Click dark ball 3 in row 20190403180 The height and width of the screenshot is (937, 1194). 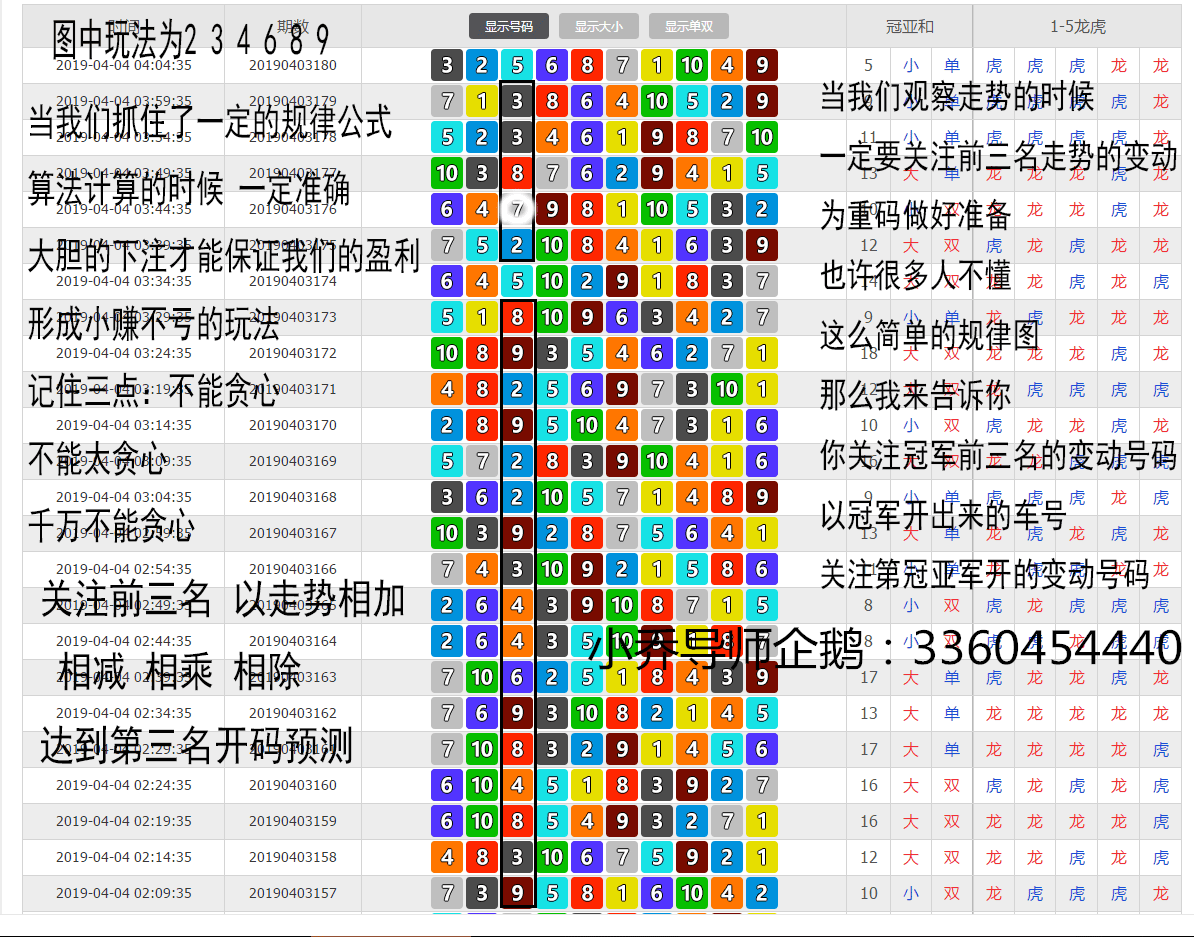pyautogui.click(x=447, y=66)
